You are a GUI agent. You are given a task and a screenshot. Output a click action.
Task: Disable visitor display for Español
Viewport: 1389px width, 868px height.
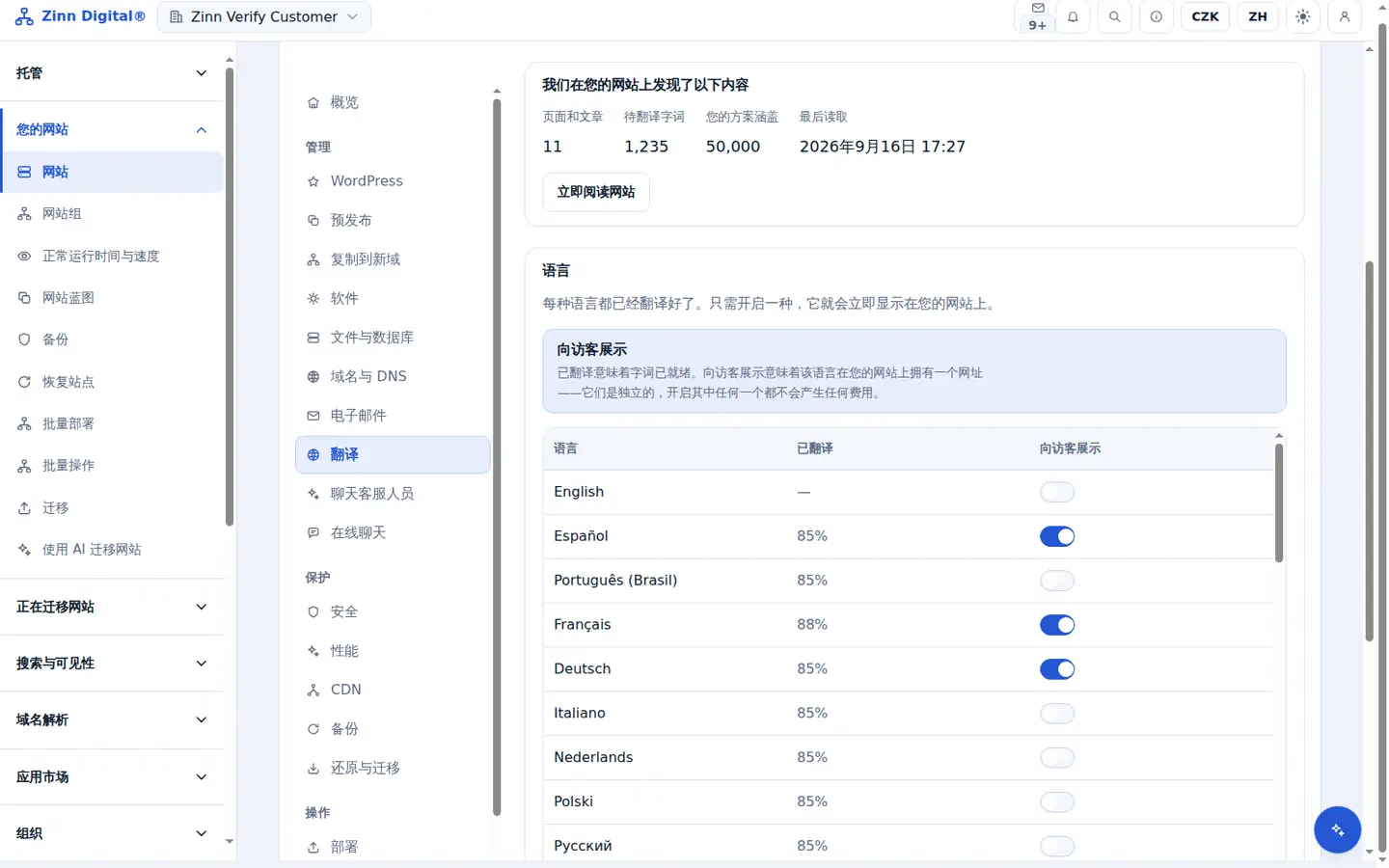click(1057, 536)
